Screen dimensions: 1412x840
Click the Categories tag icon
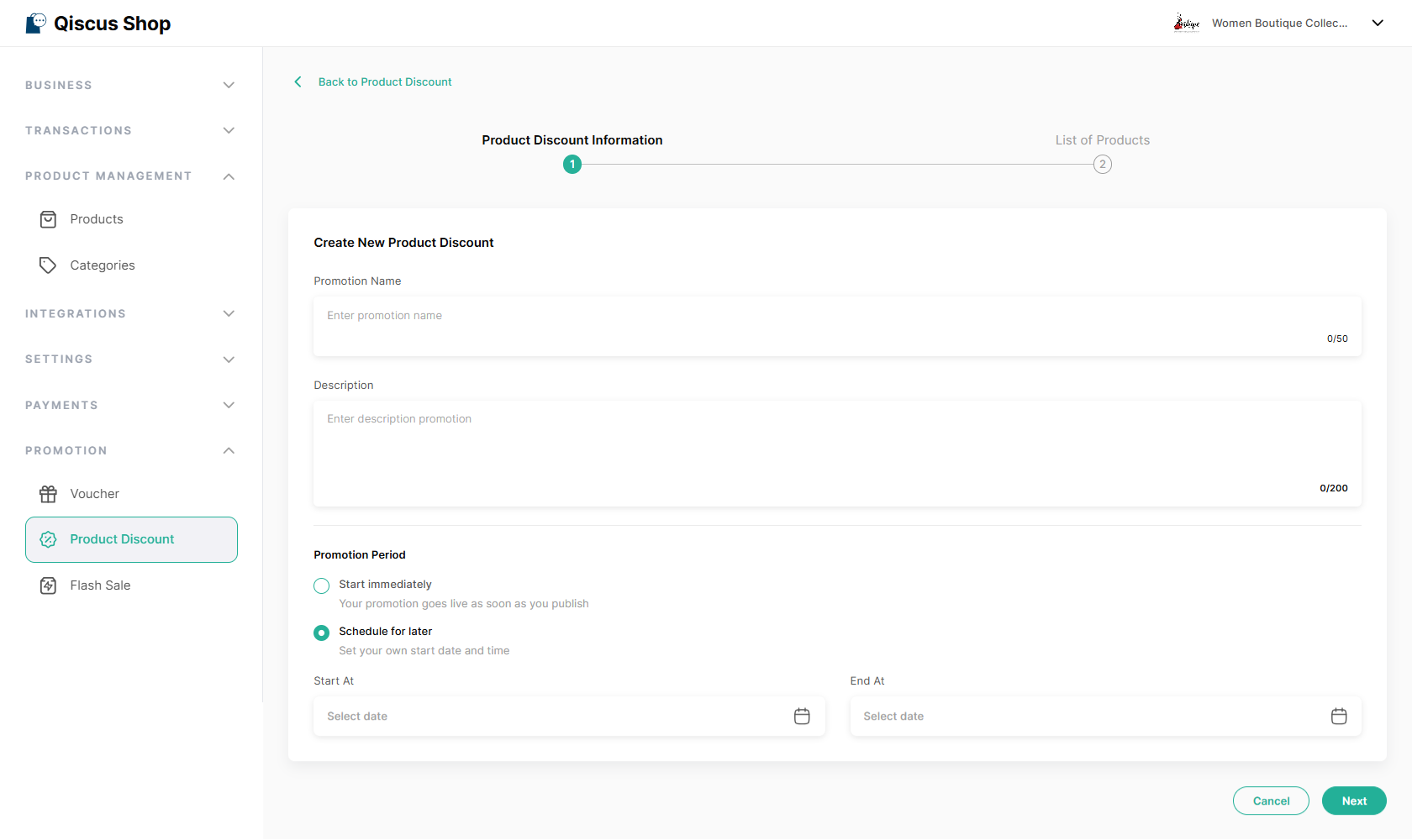click(48, 265)
